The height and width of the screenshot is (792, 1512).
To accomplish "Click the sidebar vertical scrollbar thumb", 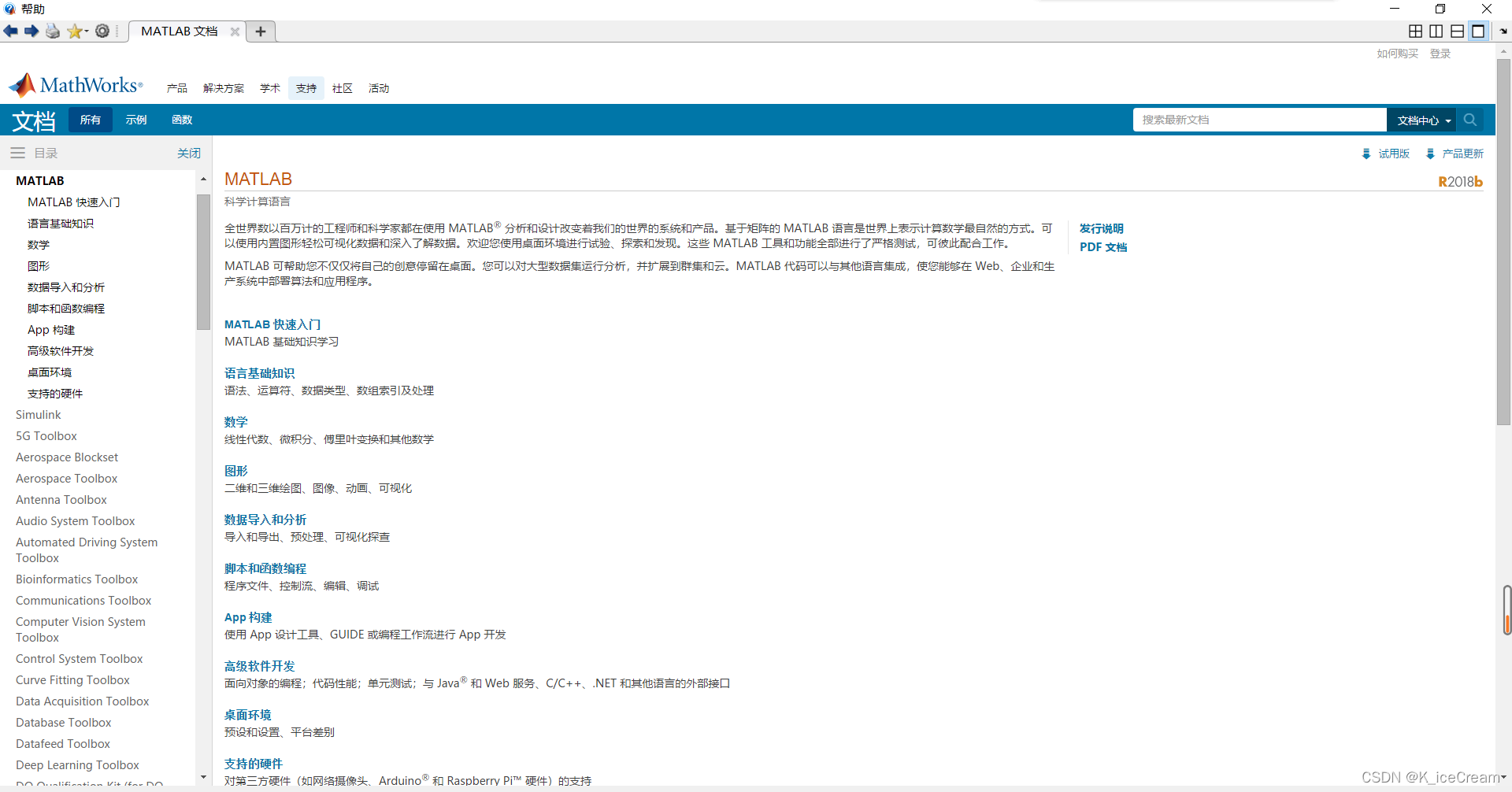I will [x=203, y=261].
